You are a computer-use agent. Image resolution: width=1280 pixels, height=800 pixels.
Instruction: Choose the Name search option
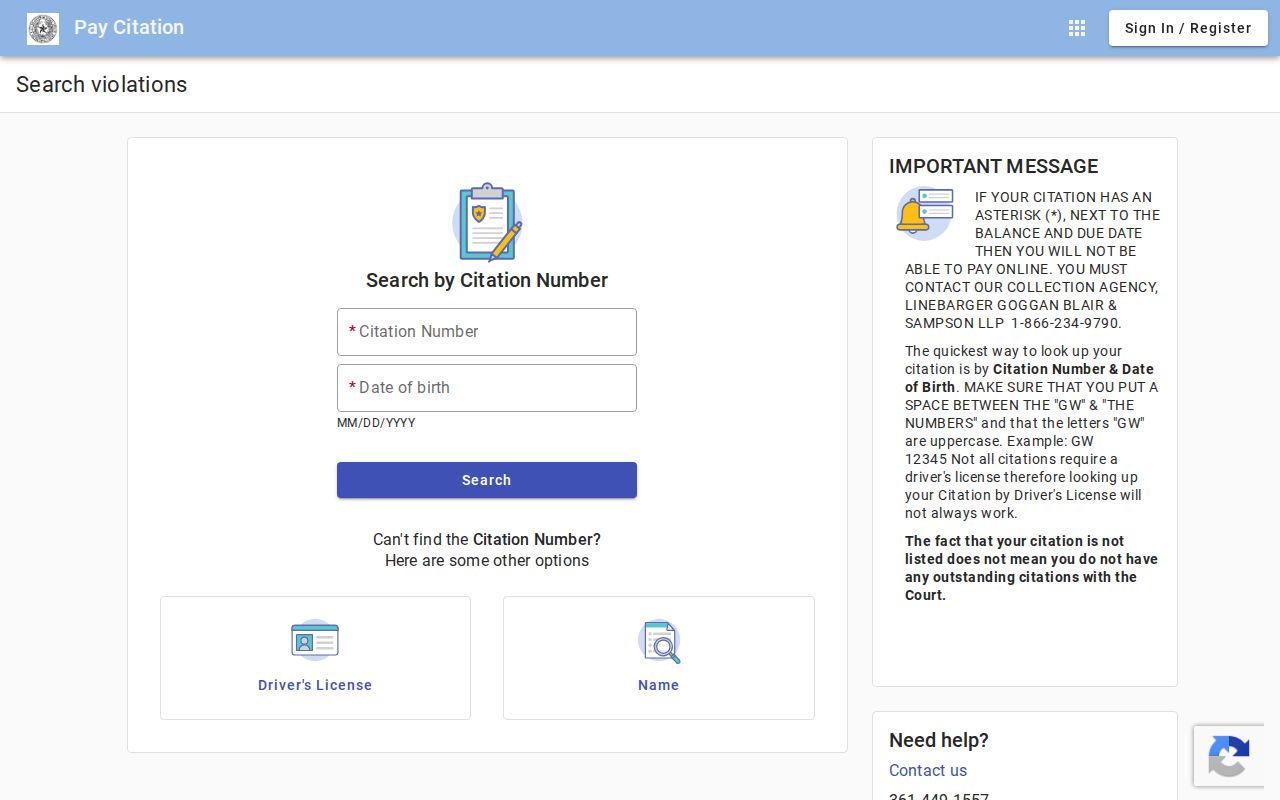[659, 658]
